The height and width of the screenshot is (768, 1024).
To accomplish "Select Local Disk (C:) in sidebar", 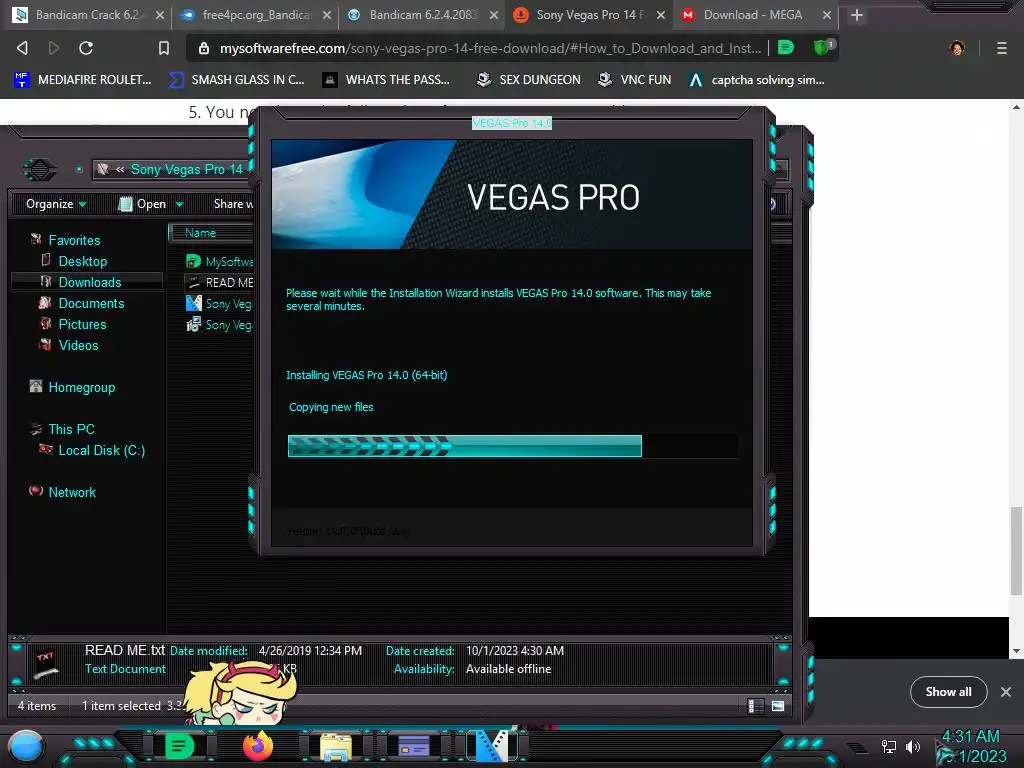I will [x=101, y=450].
